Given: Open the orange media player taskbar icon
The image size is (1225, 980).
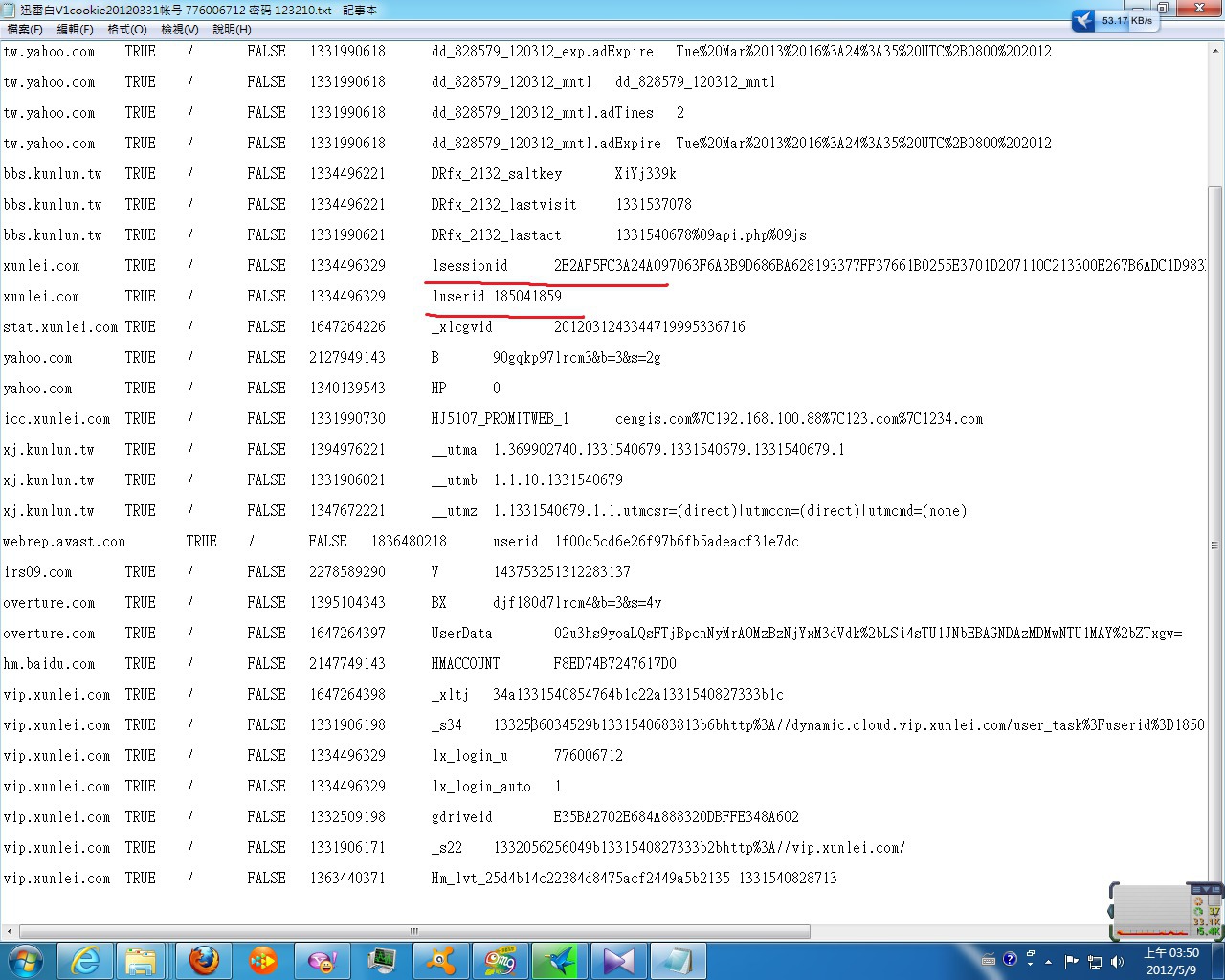Looking at the screenshot, I should (262, 960).
